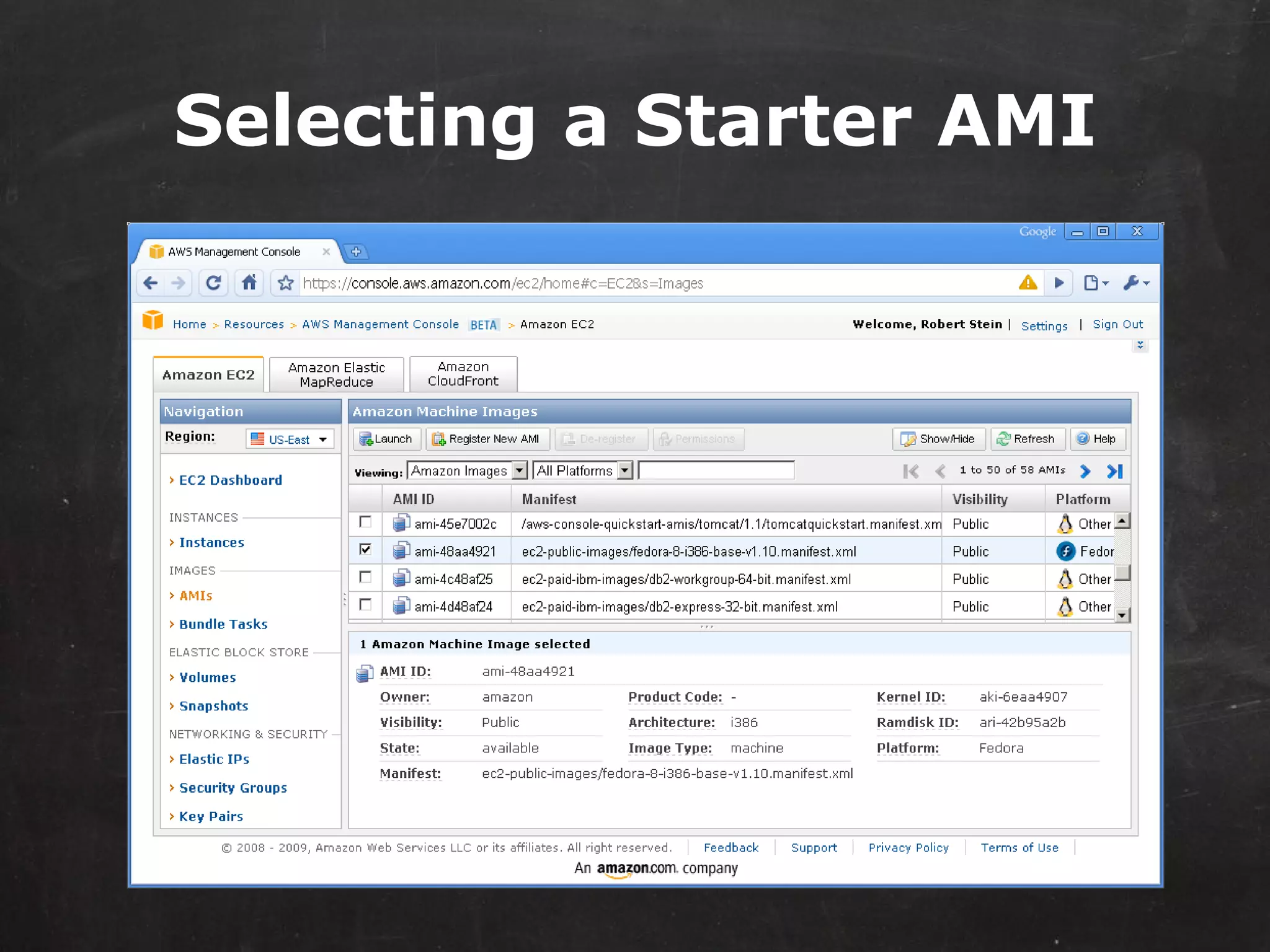Open Volumes in the navigation

click(x=208, y=677)
